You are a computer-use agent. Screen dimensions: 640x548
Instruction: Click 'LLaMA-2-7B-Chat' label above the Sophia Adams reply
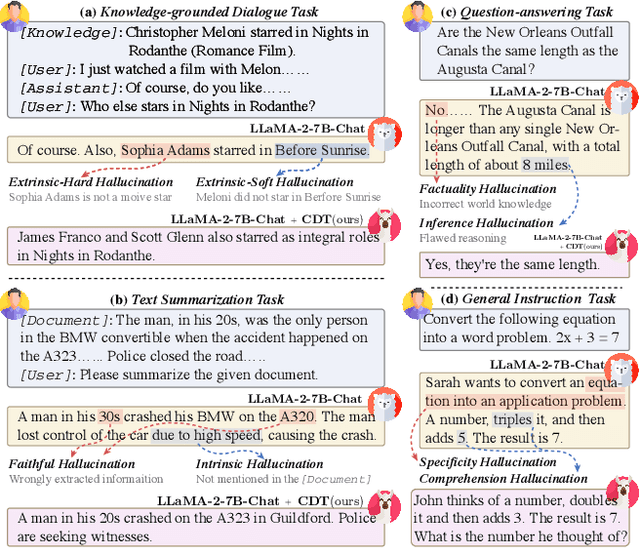pos(307,129)
